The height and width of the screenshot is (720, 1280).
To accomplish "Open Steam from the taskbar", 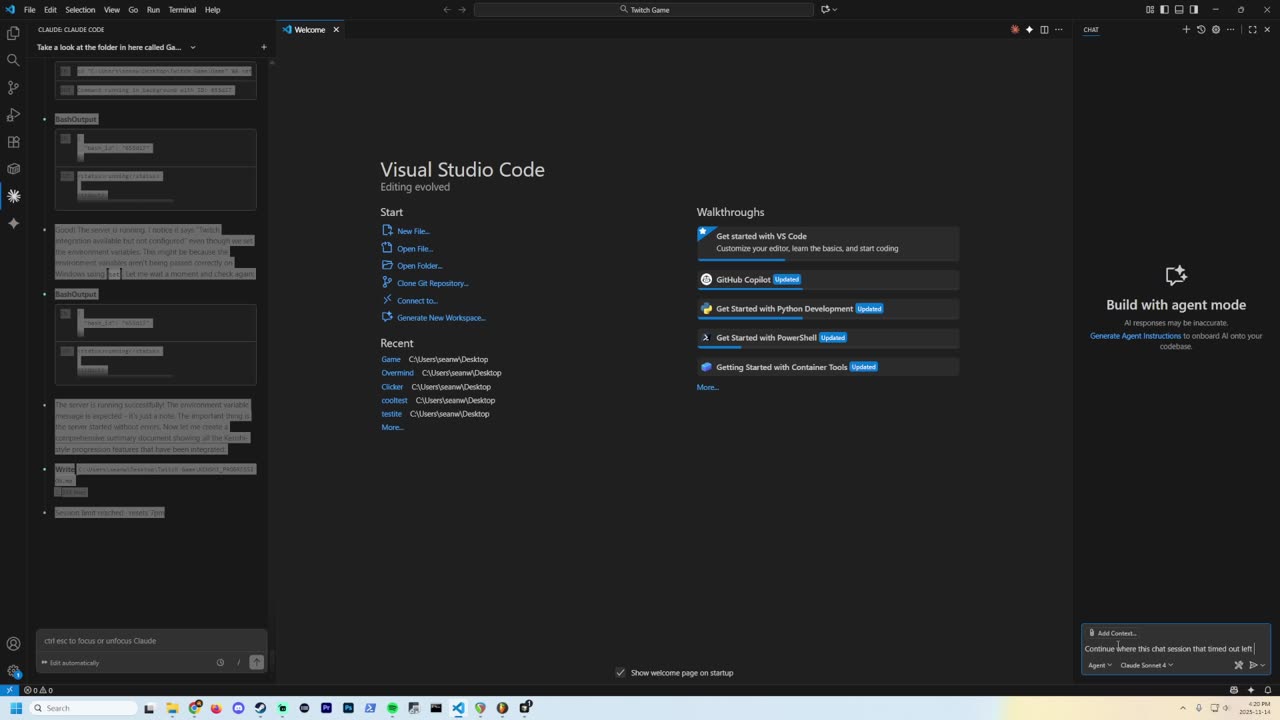I will [260, 708].
